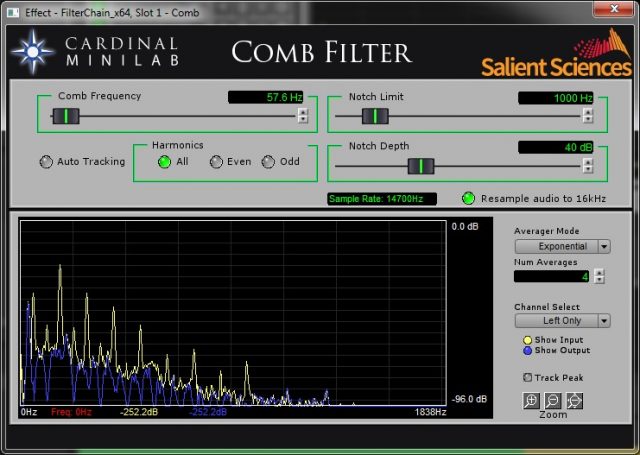The height and width of the screenshot is (455, 640).
Task: Click the window title bar app icon
Action: click(x=13, y=13)
